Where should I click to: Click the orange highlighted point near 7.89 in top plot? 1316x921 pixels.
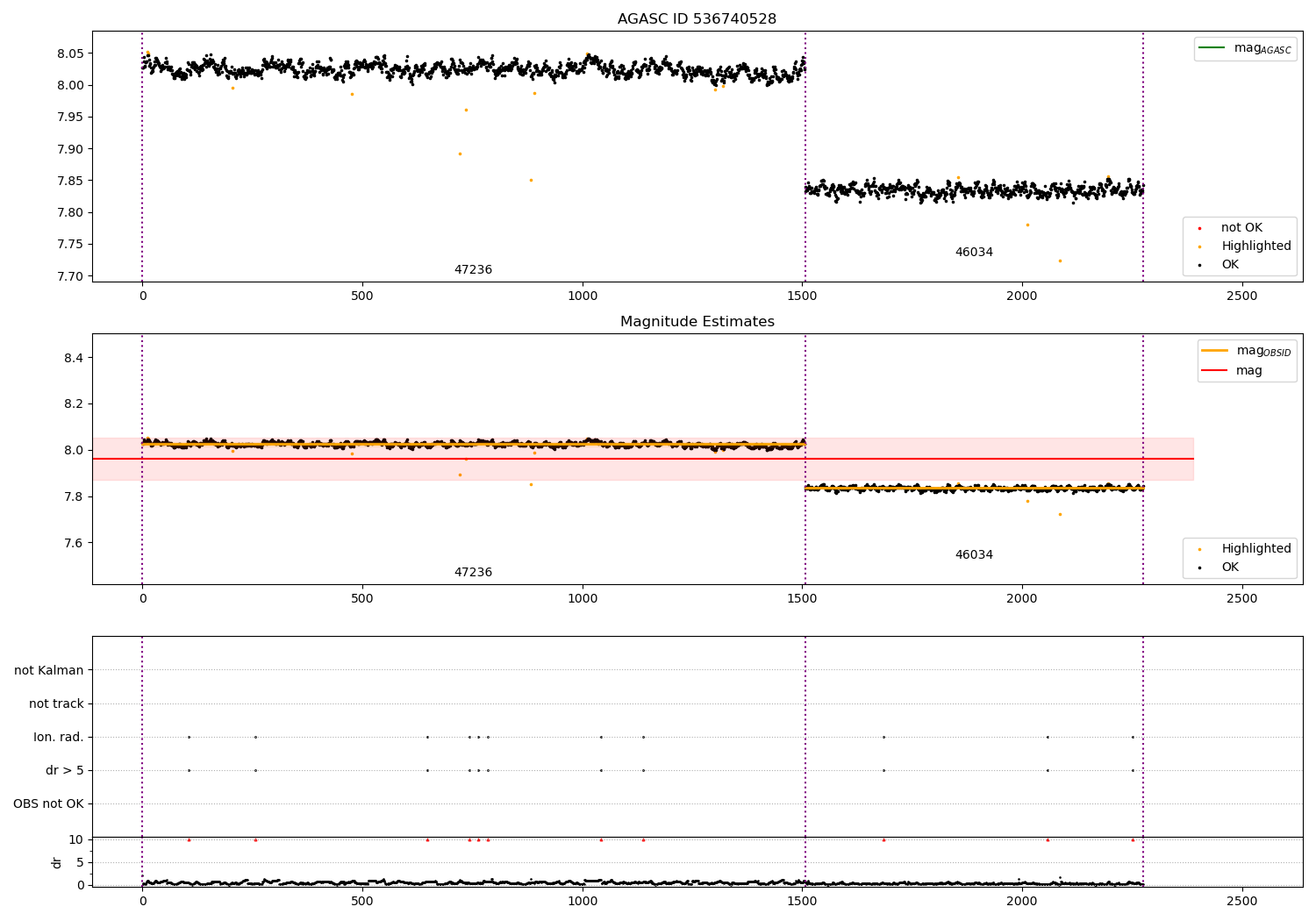click(x=460, y=153)
